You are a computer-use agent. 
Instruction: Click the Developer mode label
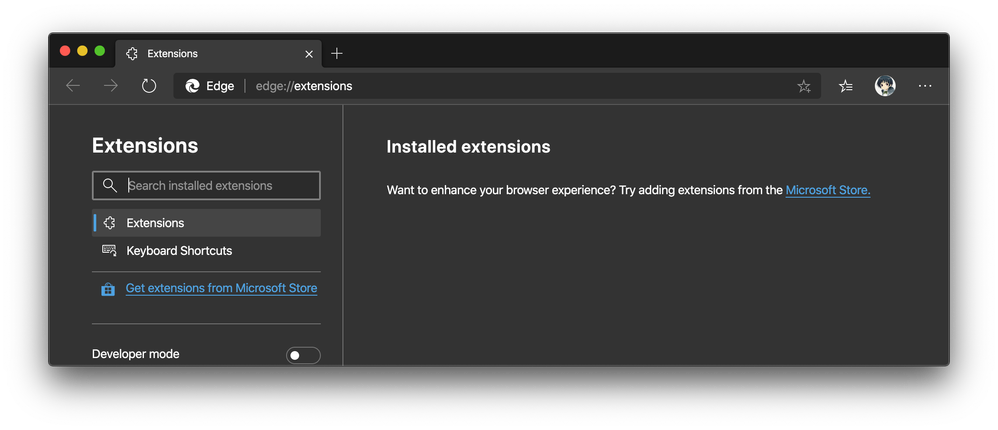pos(136,354)
